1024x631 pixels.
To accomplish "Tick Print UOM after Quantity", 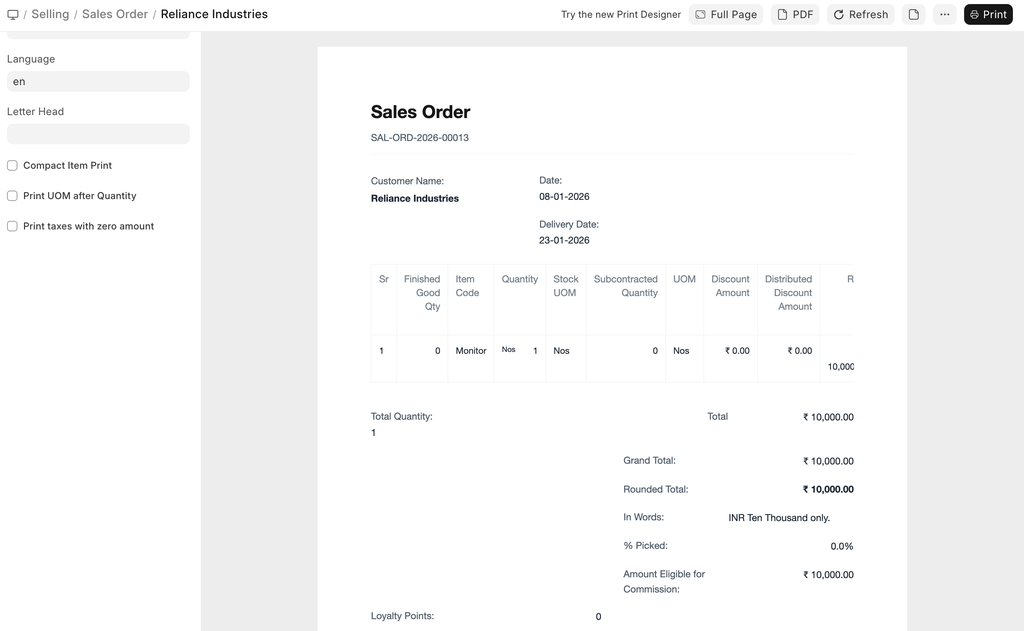I will pos(13,196).
